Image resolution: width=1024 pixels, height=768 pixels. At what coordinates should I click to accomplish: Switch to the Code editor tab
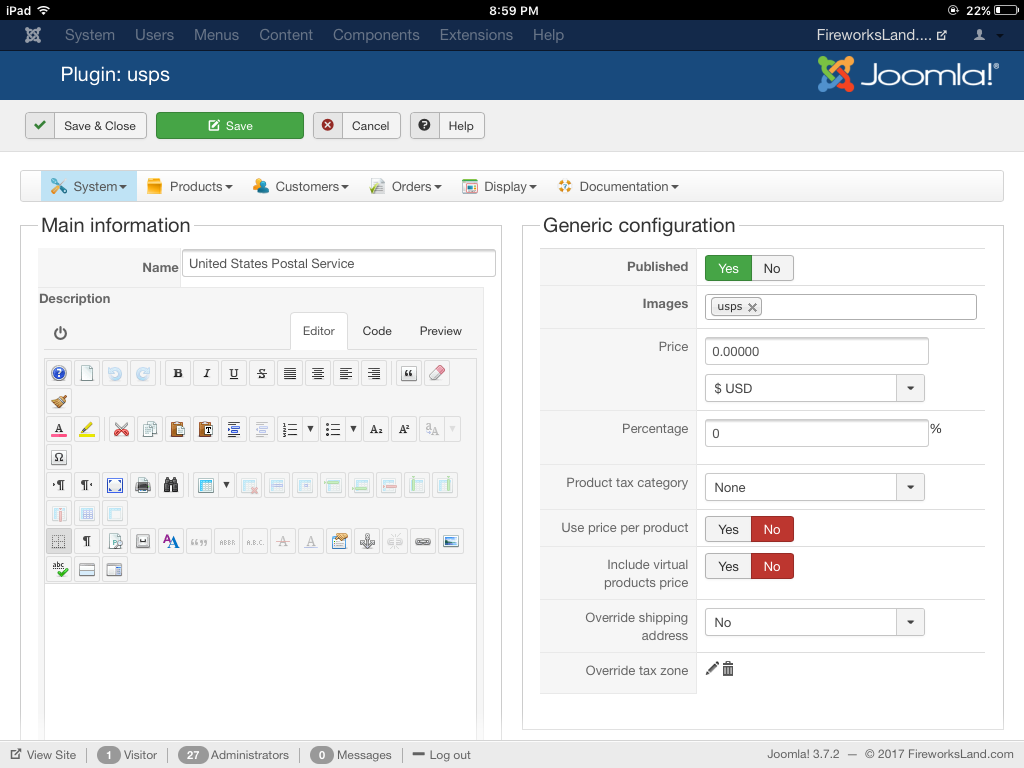click(x=377, y=331)
